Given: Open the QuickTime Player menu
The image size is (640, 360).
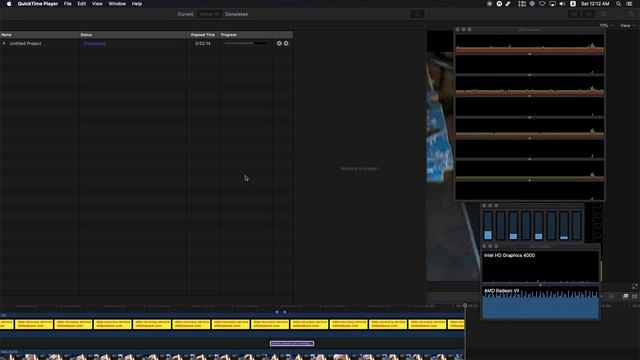Looking at the screenshot, I should point(38,4).
